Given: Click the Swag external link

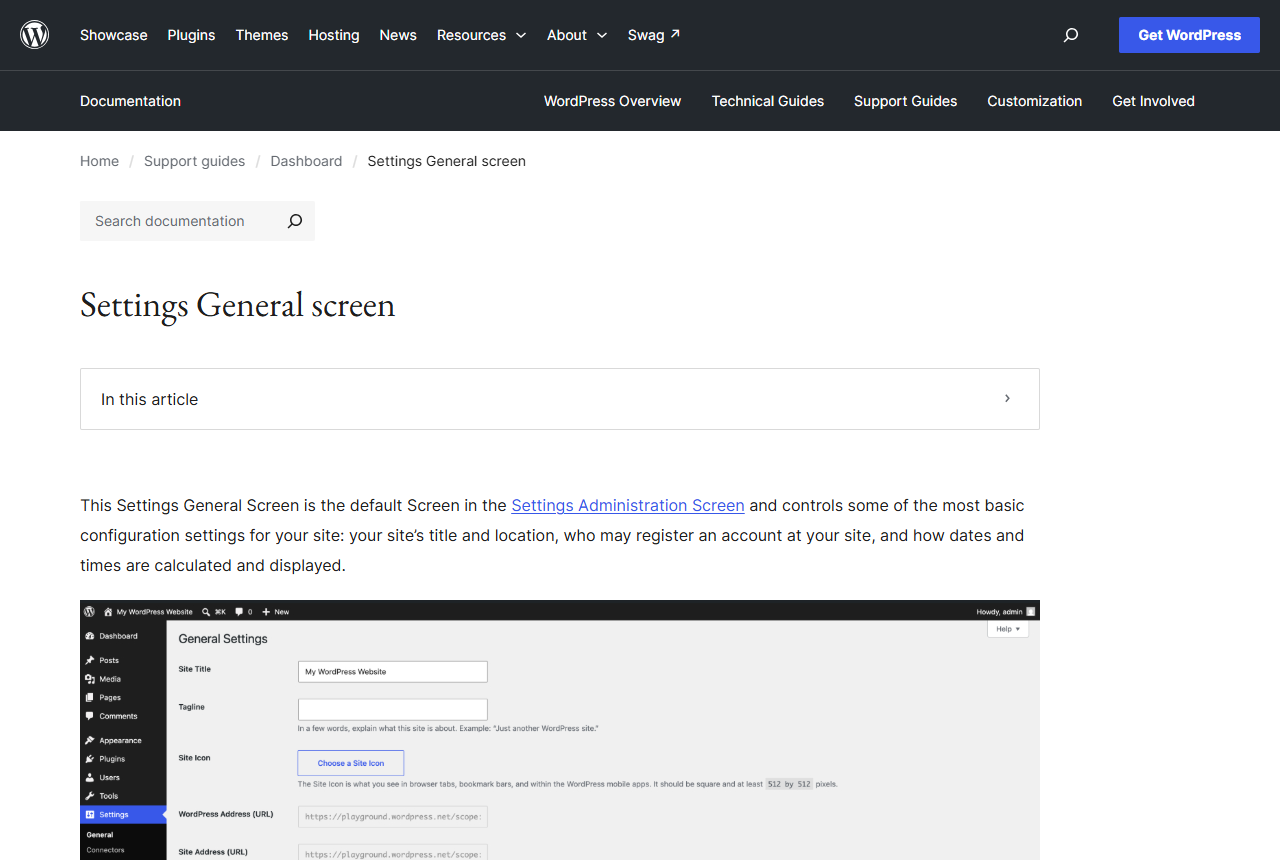Looking at the screenshot, I should (x=654, y=35).
